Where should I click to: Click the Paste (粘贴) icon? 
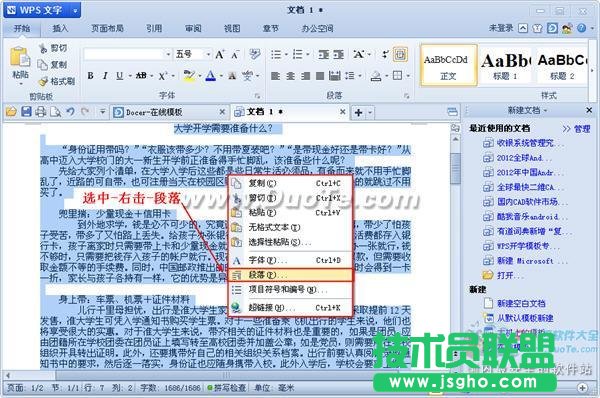20,57
